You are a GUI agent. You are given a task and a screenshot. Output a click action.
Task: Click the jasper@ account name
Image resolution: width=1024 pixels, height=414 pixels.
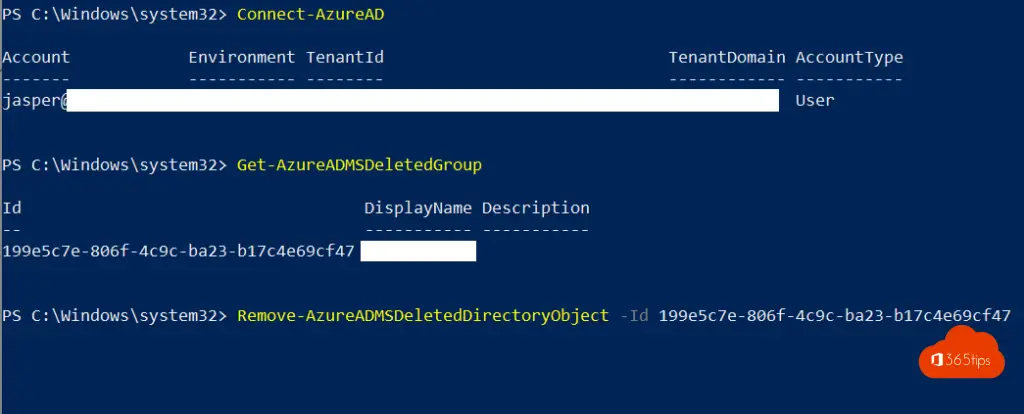coord(34,100)
